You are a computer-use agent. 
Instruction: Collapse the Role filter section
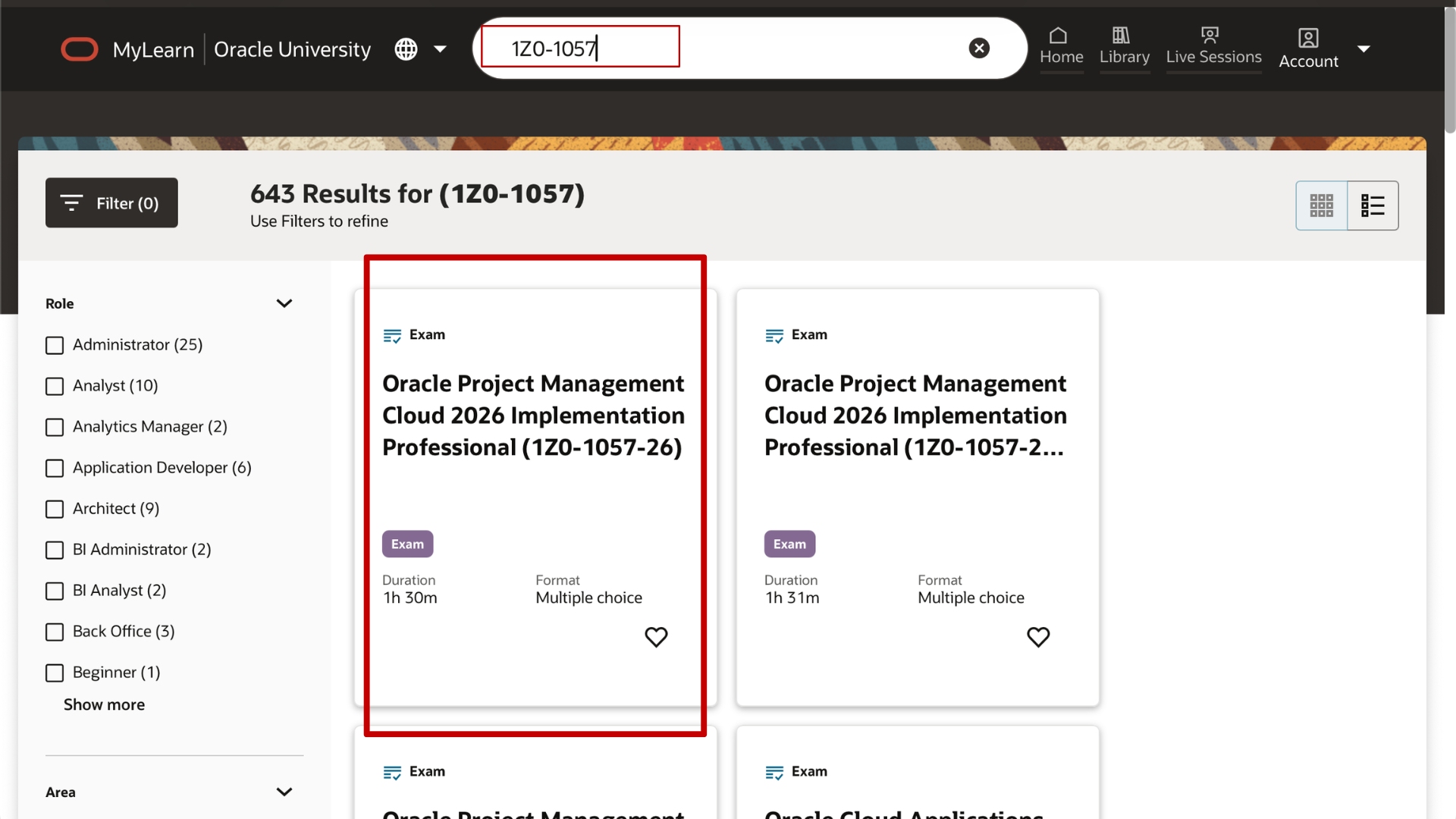(284, 303)
